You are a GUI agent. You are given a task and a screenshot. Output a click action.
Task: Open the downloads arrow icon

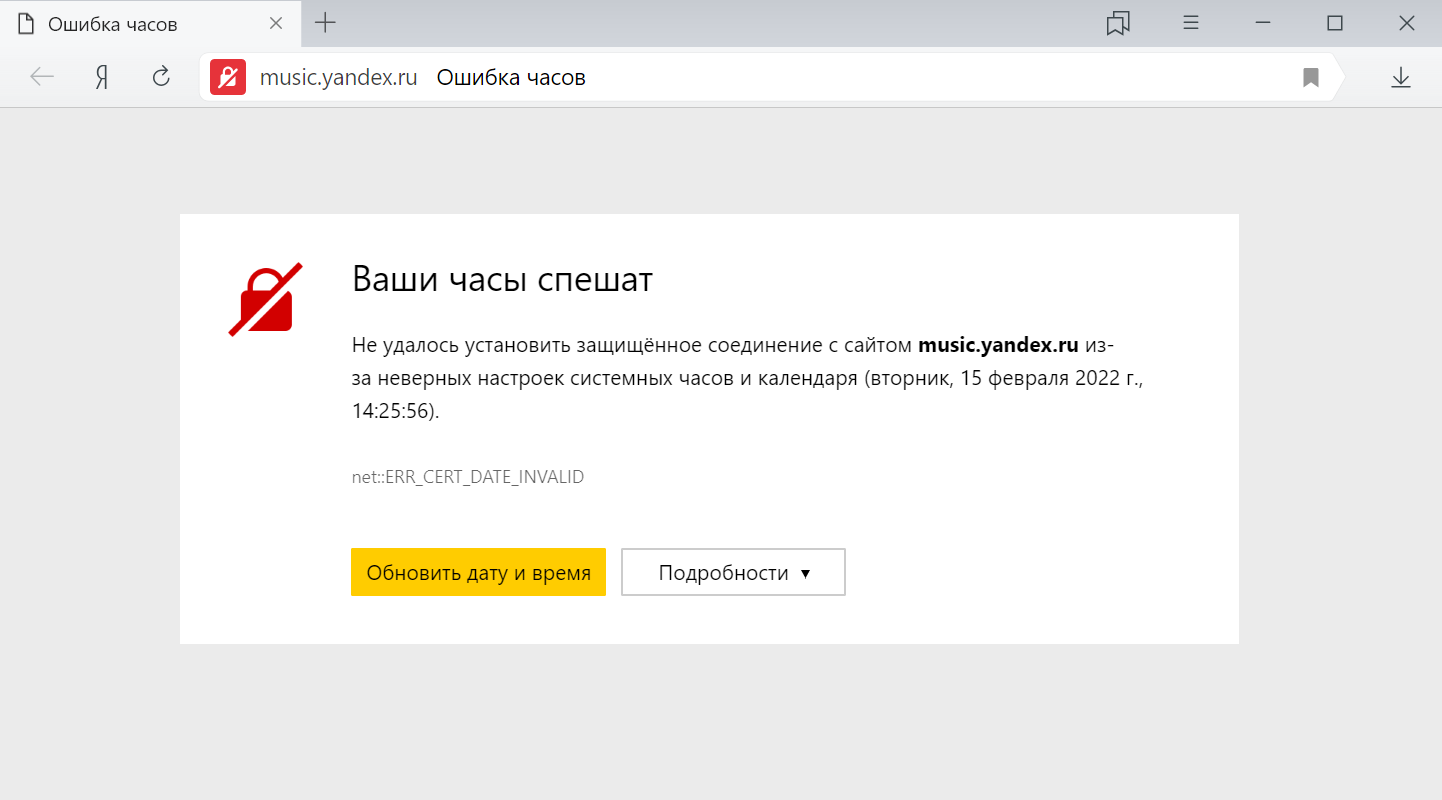point(1401,77)
